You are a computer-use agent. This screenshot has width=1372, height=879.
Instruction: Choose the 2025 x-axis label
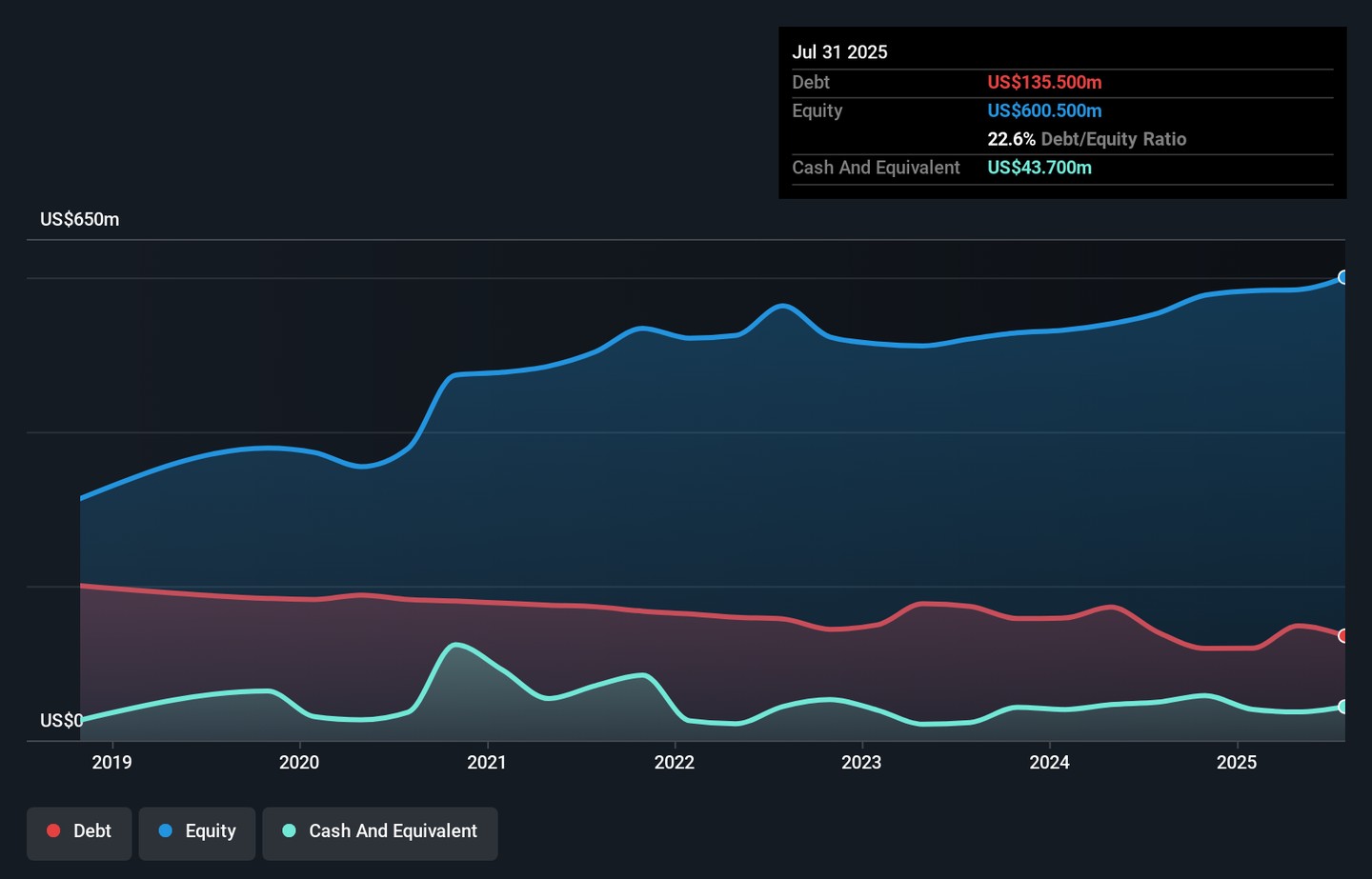(x=1237, y=762)
